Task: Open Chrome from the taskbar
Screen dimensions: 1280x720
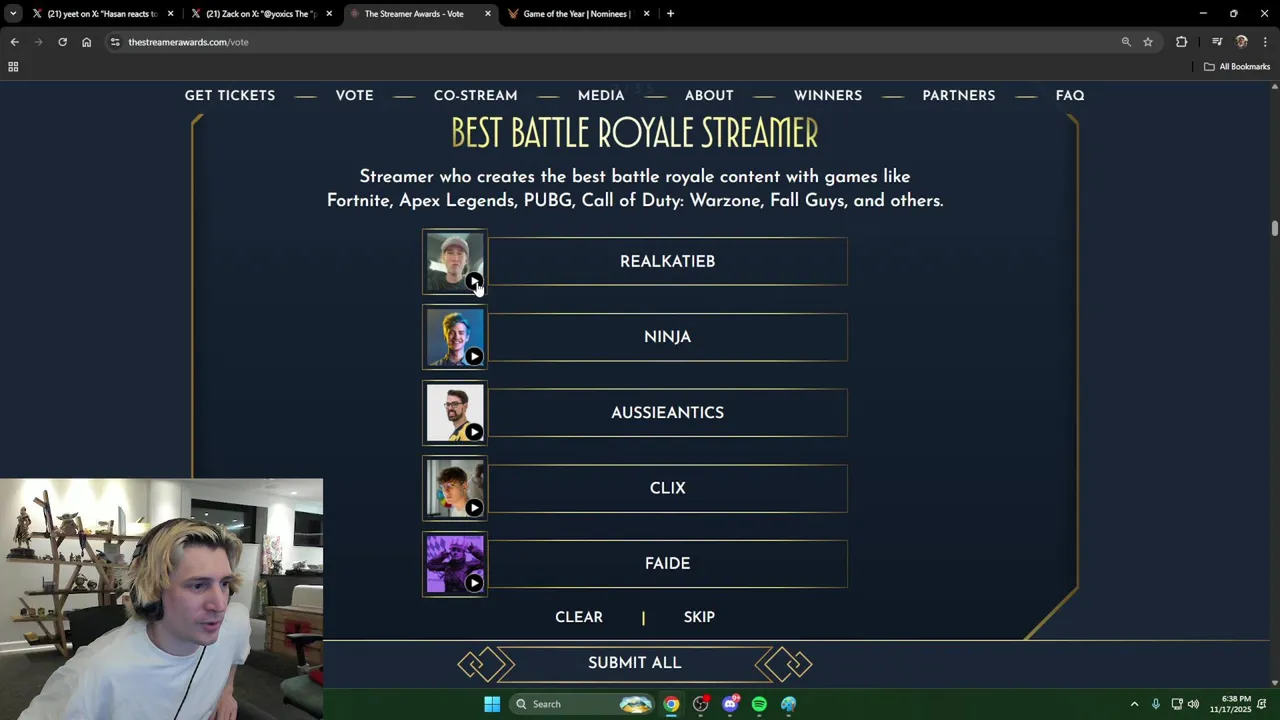Action: [x=671, y=704]
